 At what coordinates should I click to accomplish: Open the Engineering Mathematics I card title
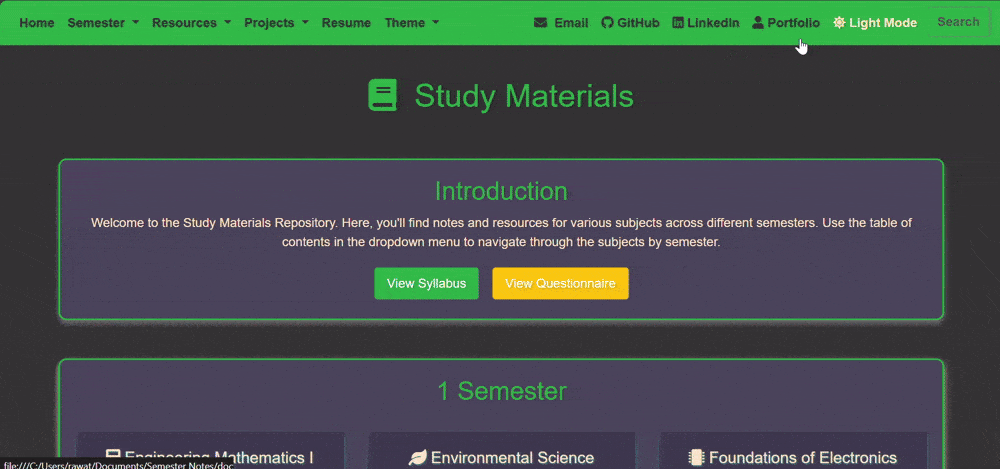tap(219, 458)
